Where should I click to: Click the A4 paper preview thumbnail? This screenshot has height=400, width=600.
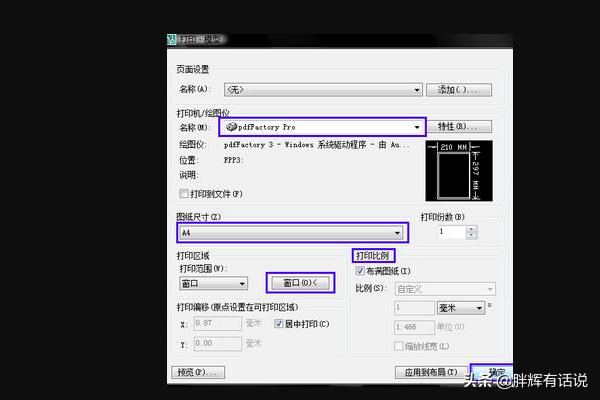coord(457,170)
